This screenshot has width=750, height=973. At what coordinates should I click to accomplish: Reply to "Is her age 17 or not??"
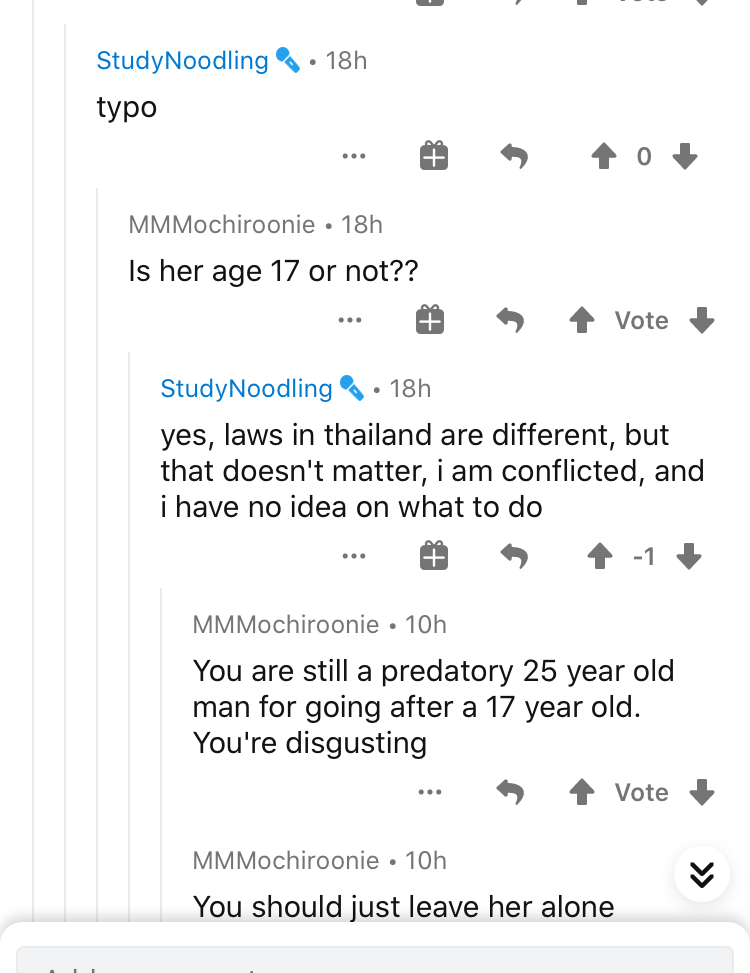click(x=510, y=320)
